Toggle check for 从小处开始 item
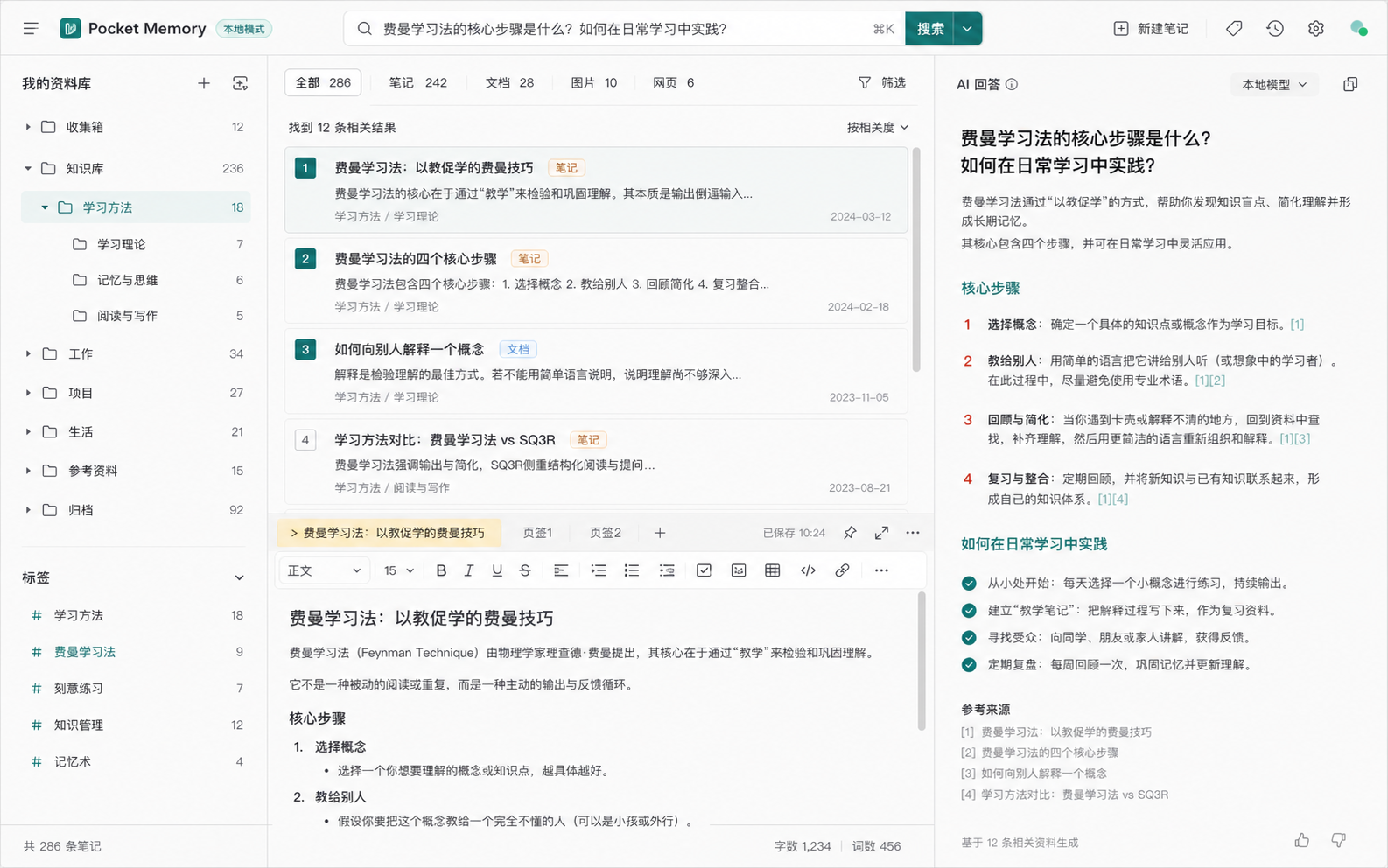The image size is (1388, 868). click(x=969, y=583)
